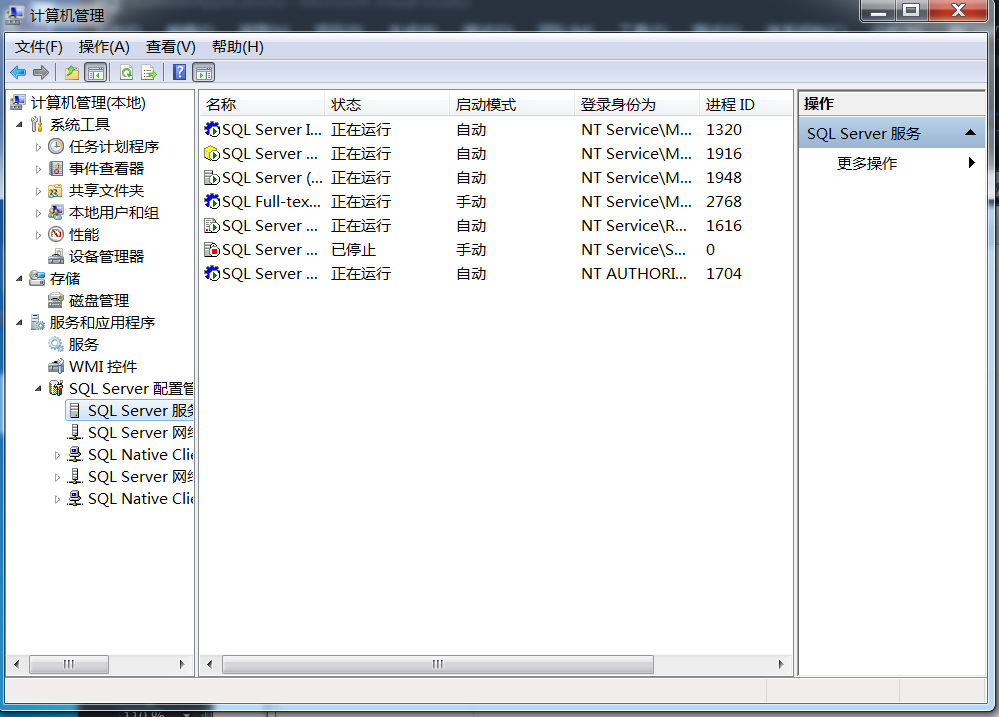Expand the 任务计划程序 node

click(x=38, y=147)
